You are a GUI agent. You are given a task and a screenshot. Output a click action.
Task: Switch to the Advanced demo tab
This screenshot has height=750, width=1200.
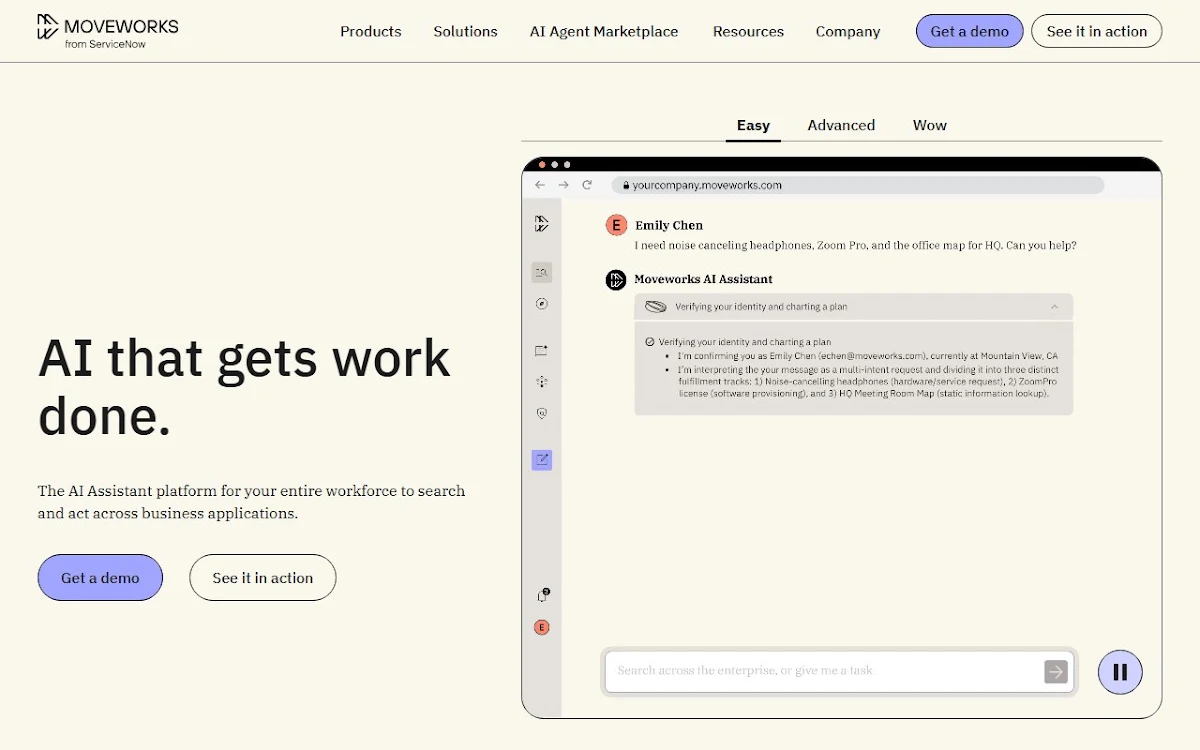point(841,125)
